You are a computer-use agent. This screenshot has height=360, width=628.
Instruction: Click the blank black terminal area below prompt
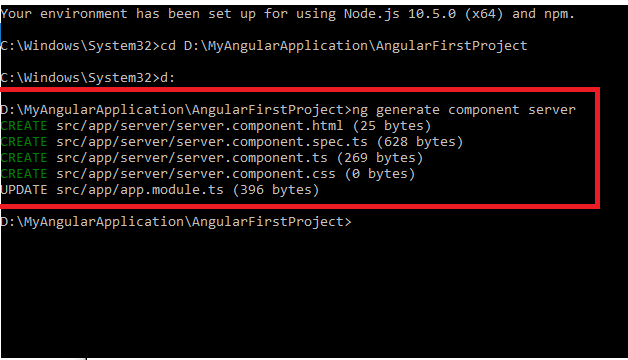tap(314, 294)
